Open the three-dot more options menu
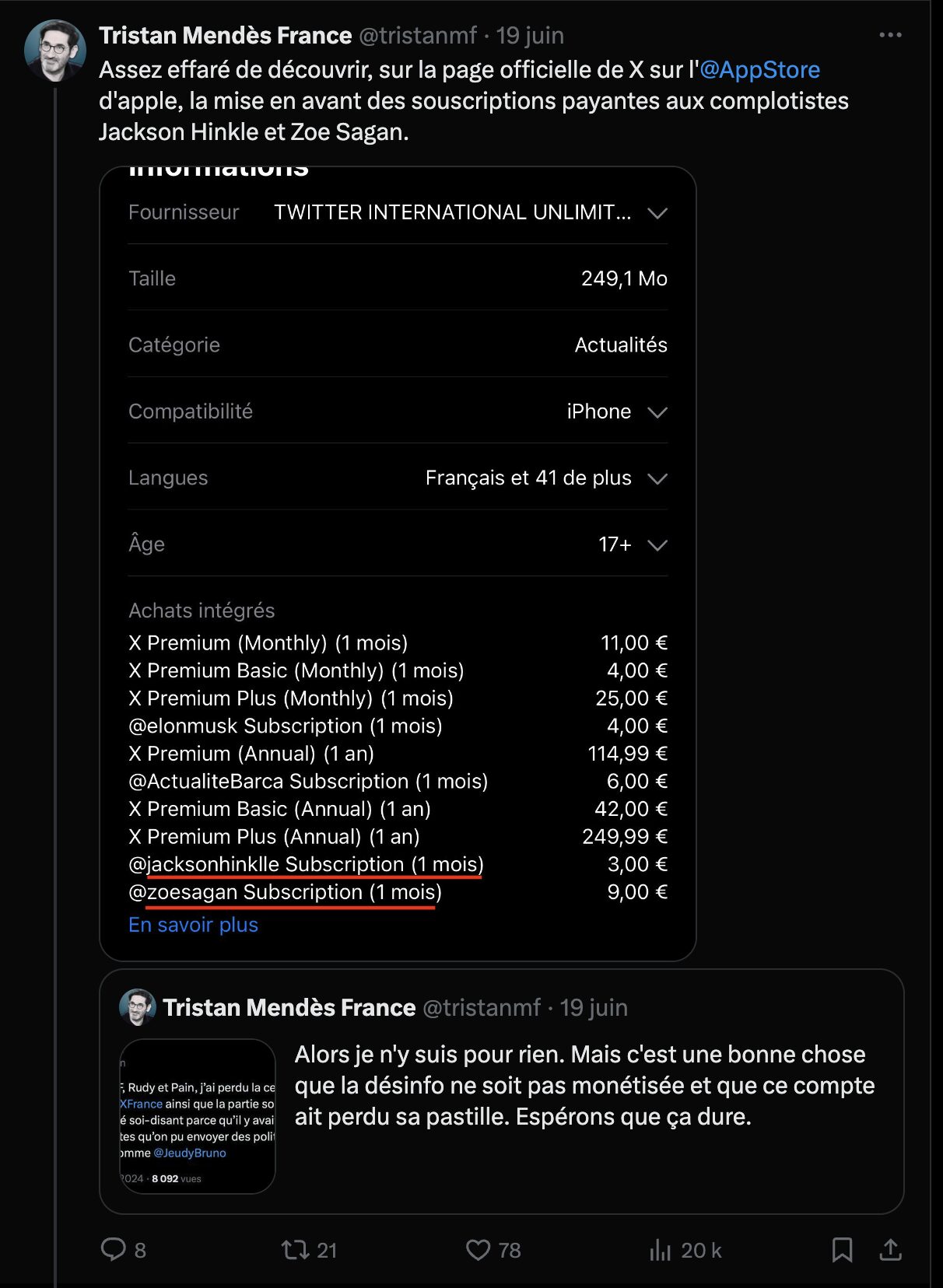 point(890,35)
